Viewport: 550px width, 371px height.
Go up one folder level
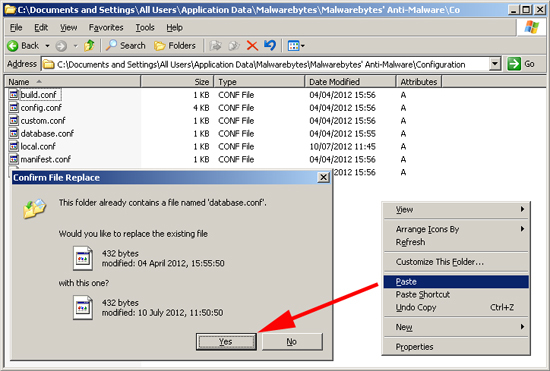coord(89,46)
